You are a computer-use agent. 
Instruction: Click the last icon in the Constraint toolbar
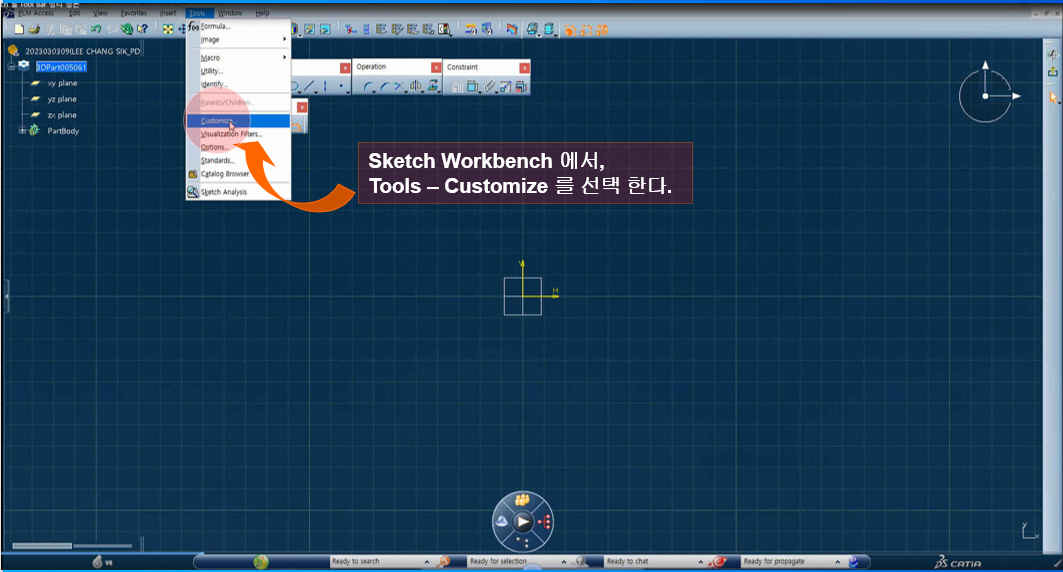521,87
